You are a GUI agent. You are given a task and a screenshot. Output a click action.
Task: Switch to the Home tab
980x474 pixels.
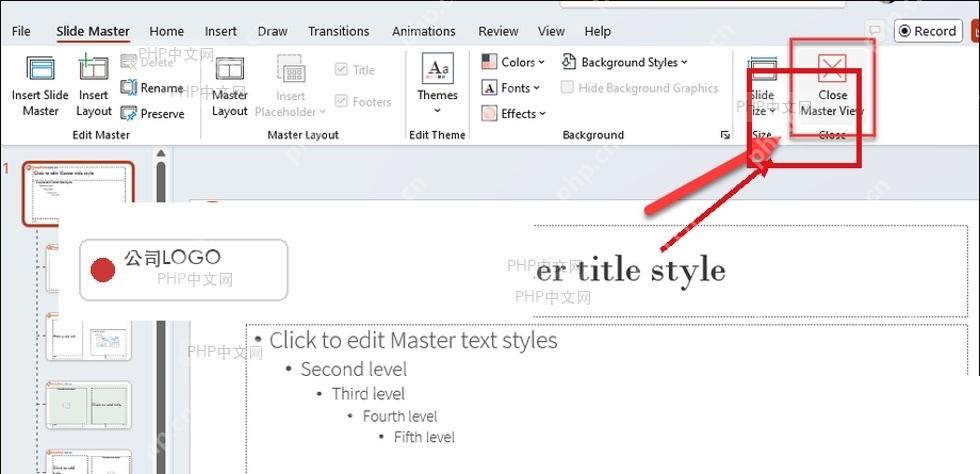point(167,31)
